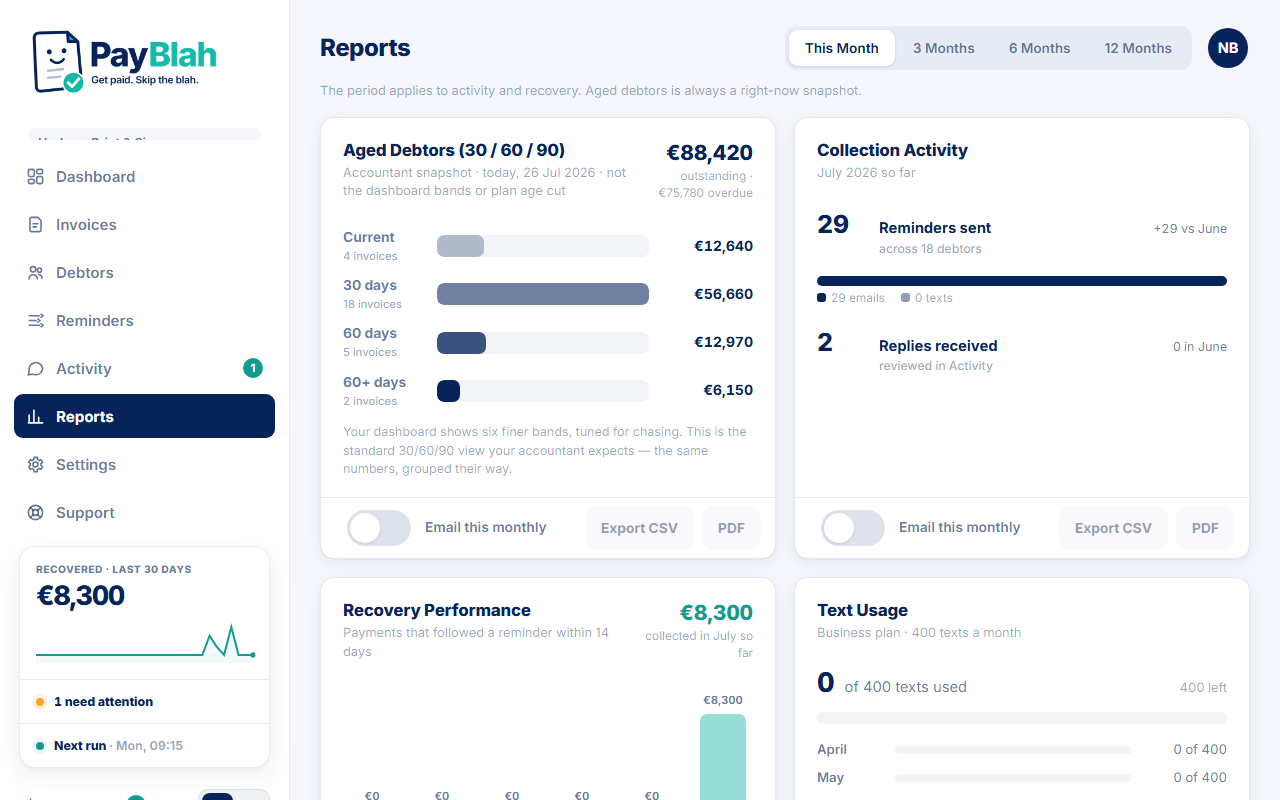Open the Support page
The width and height of the screenshot is (1280, 800).
point(144,513)
